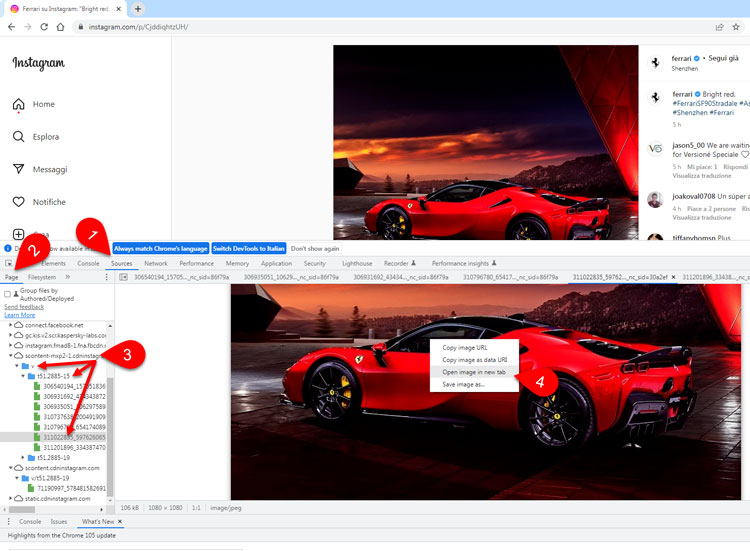Open the drawer three-dot menu near Console

coord(9,521)
